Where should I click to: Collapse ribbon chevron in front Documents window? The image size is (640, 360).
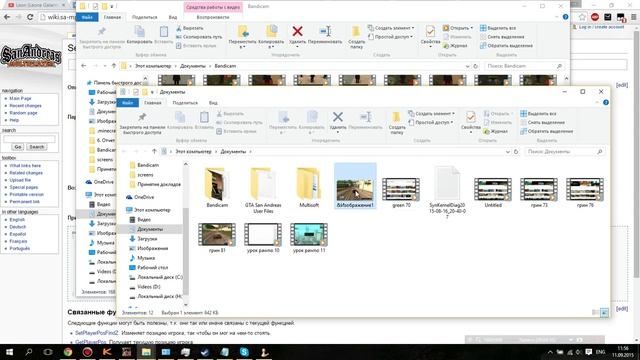click(598, 102)
